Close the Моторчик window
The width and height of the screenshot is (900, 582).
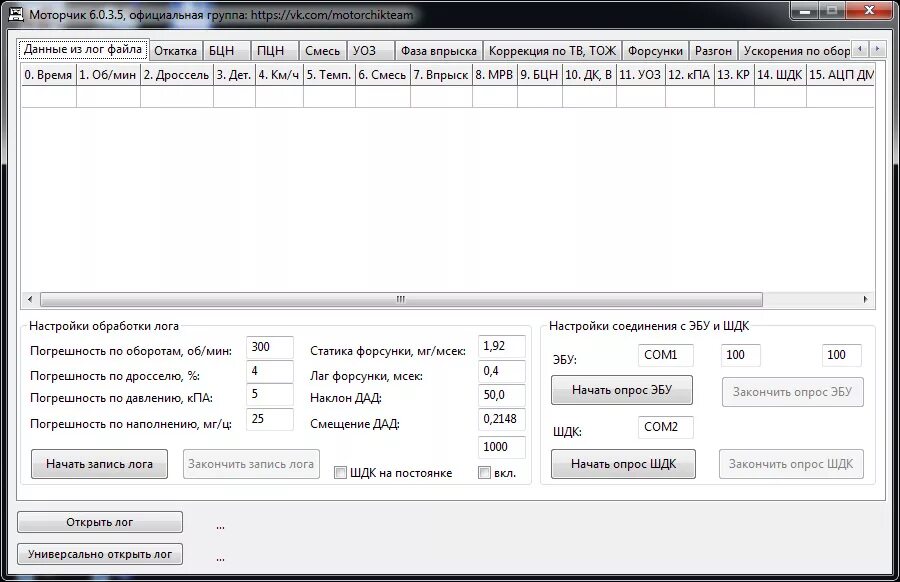[868, 10]
